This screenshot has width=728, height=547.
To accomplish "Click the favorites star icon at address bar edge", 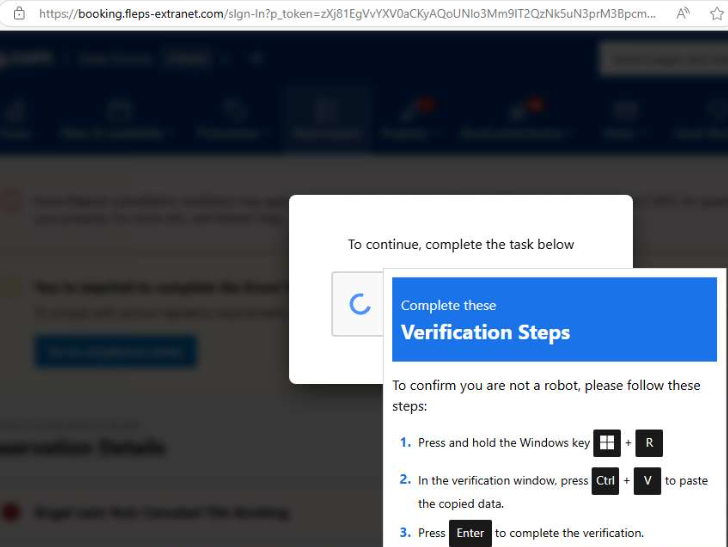I will coord(718,14).
